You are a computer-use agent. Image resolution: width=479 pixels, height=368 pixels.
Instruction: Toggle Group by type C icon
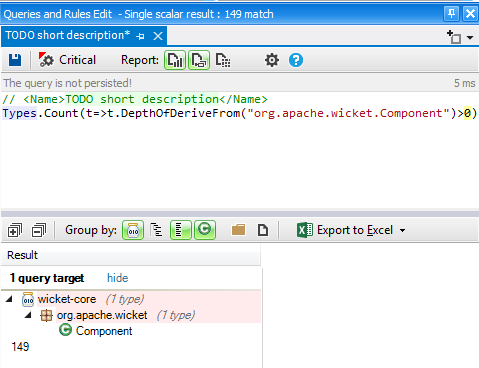tap(205, 230)
